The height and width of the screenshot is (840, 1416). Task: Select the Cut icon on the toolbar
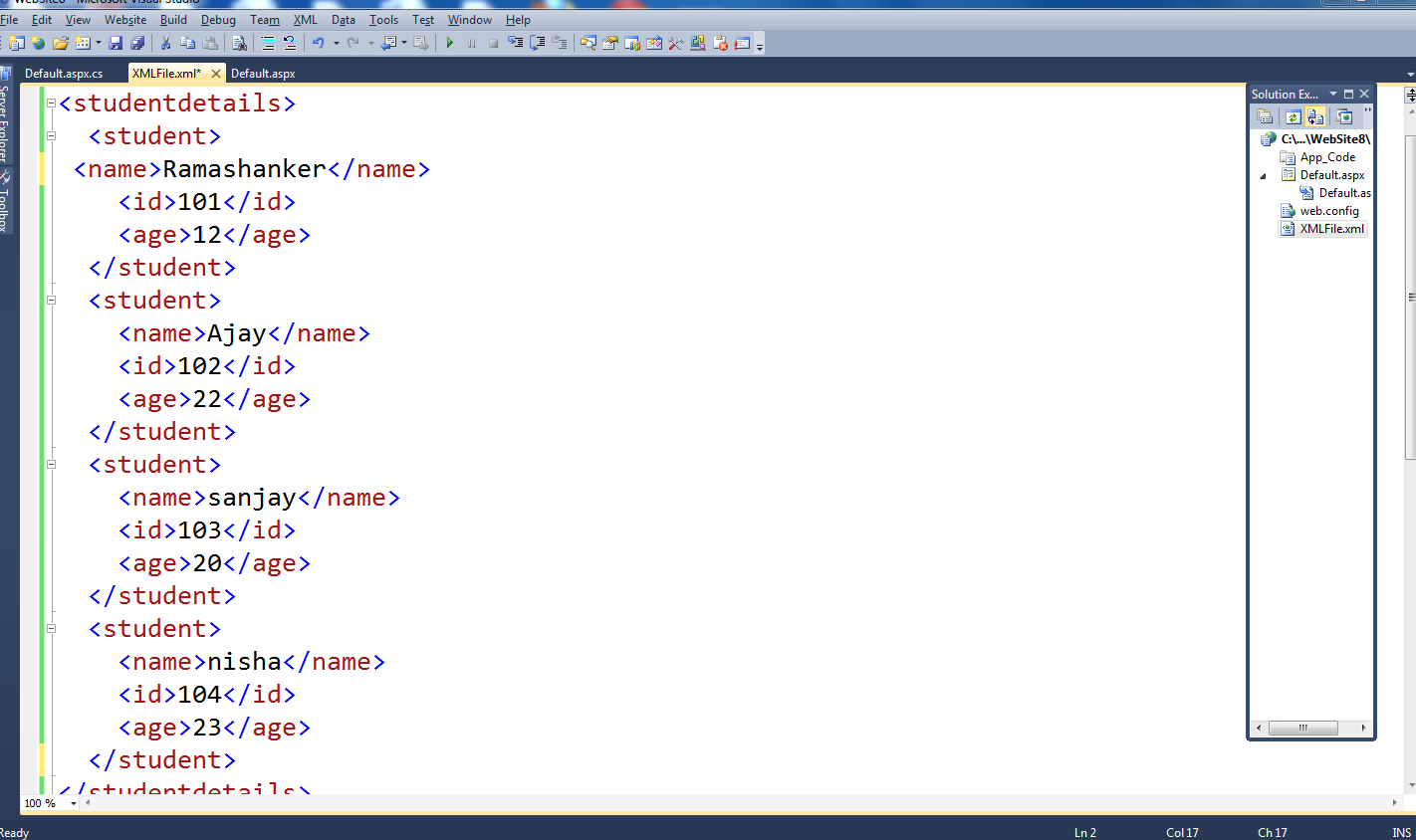[x=164, y=42]
